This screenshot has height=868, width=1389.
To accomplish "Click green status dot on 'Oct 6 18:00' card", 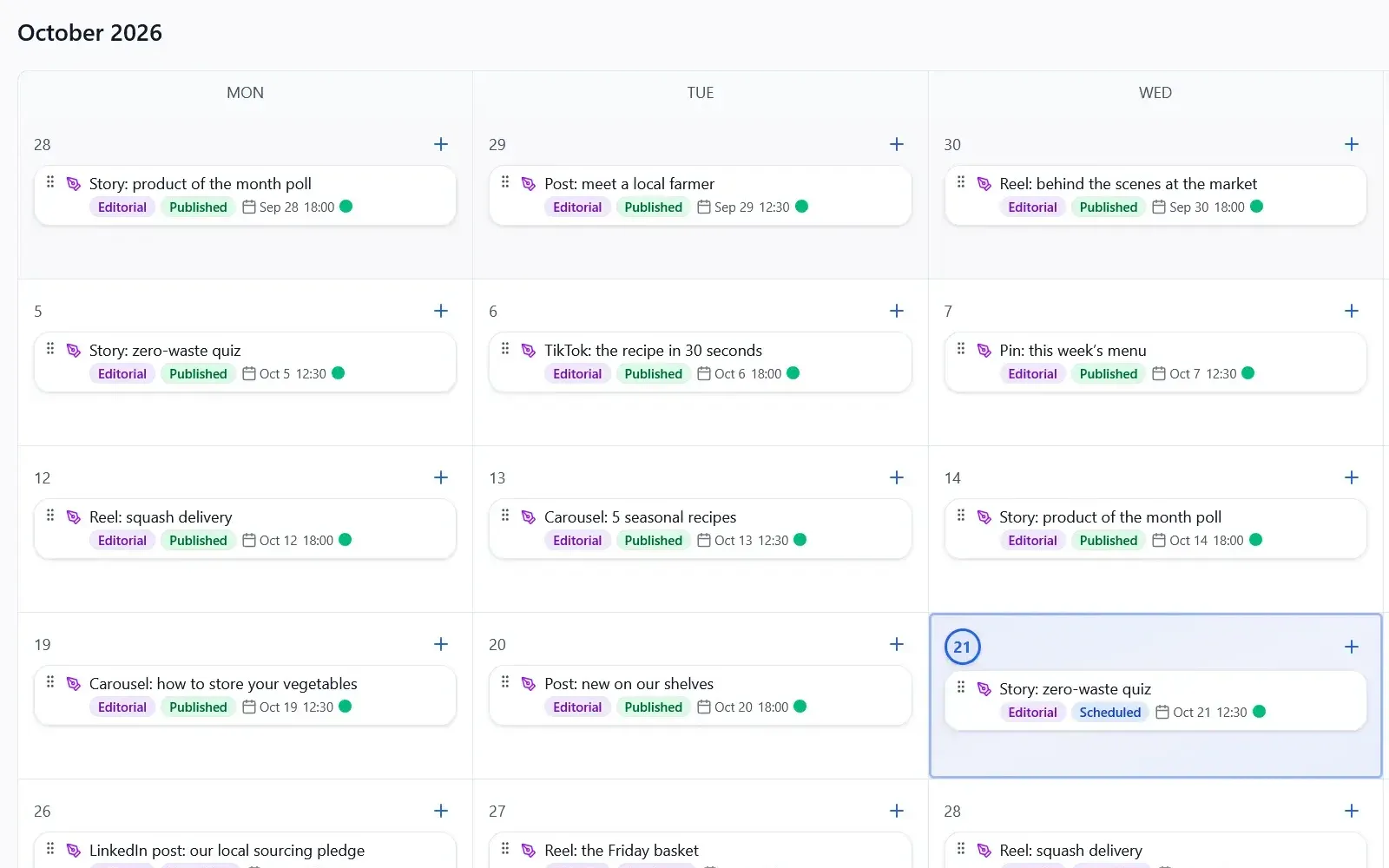I will pyautogui.click(x=793, y=373).
